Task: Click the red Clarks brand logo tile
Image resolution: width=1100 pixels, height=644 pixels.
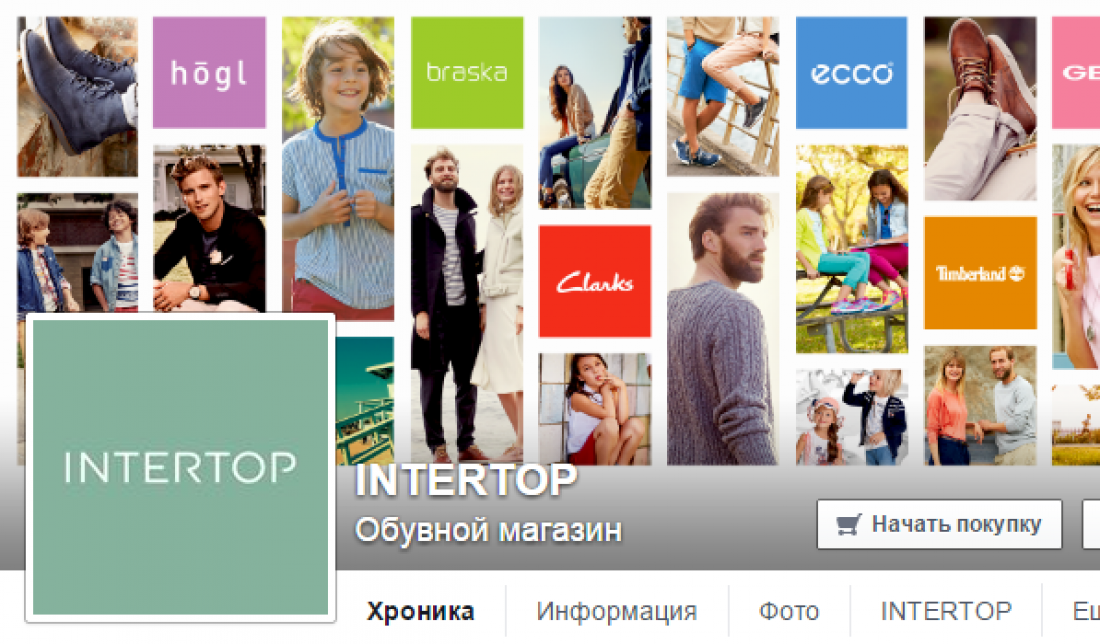Action: pos(595,281)
